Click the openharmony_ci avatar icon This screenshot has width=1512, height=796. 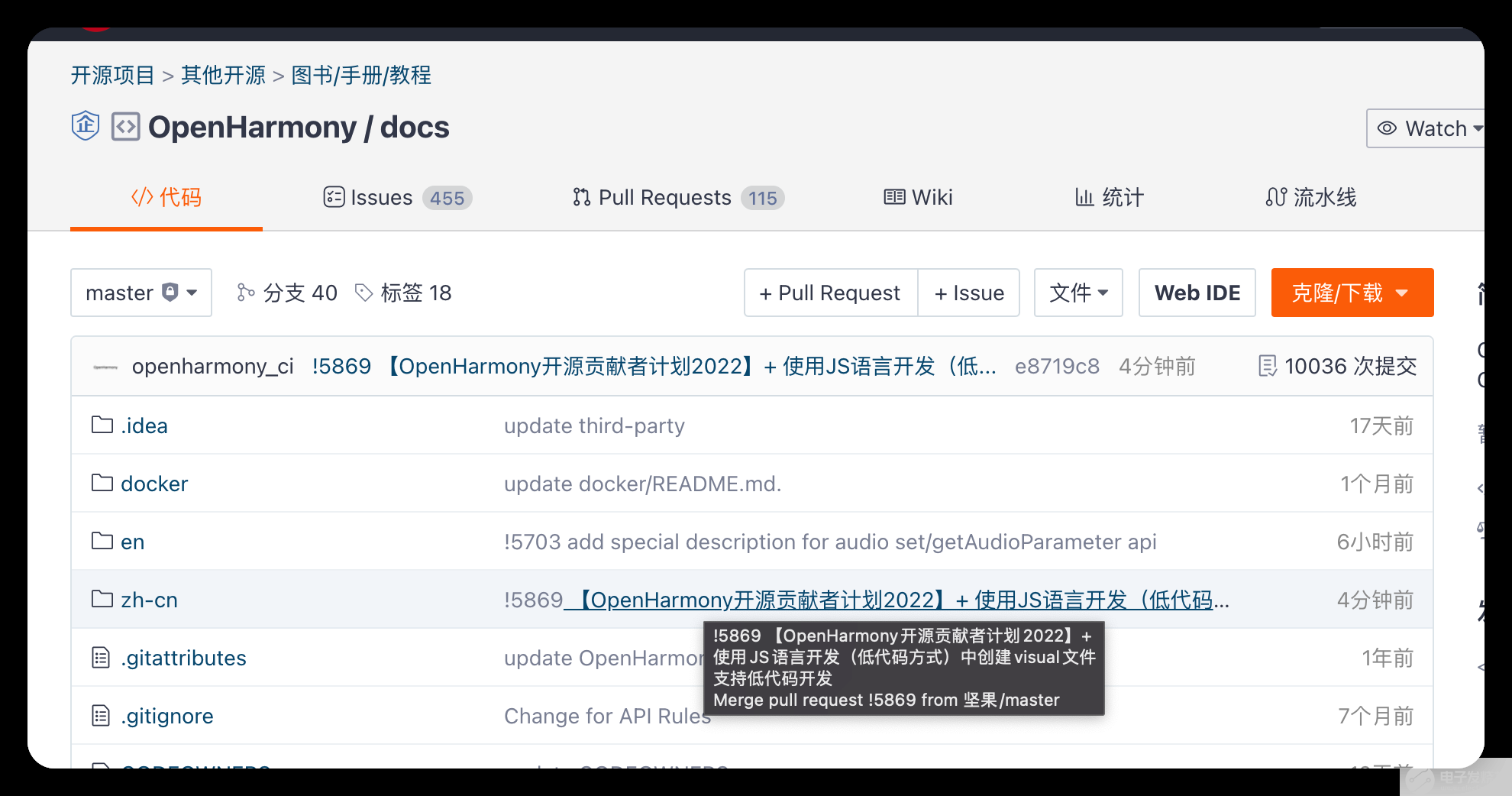pos(105,367)
